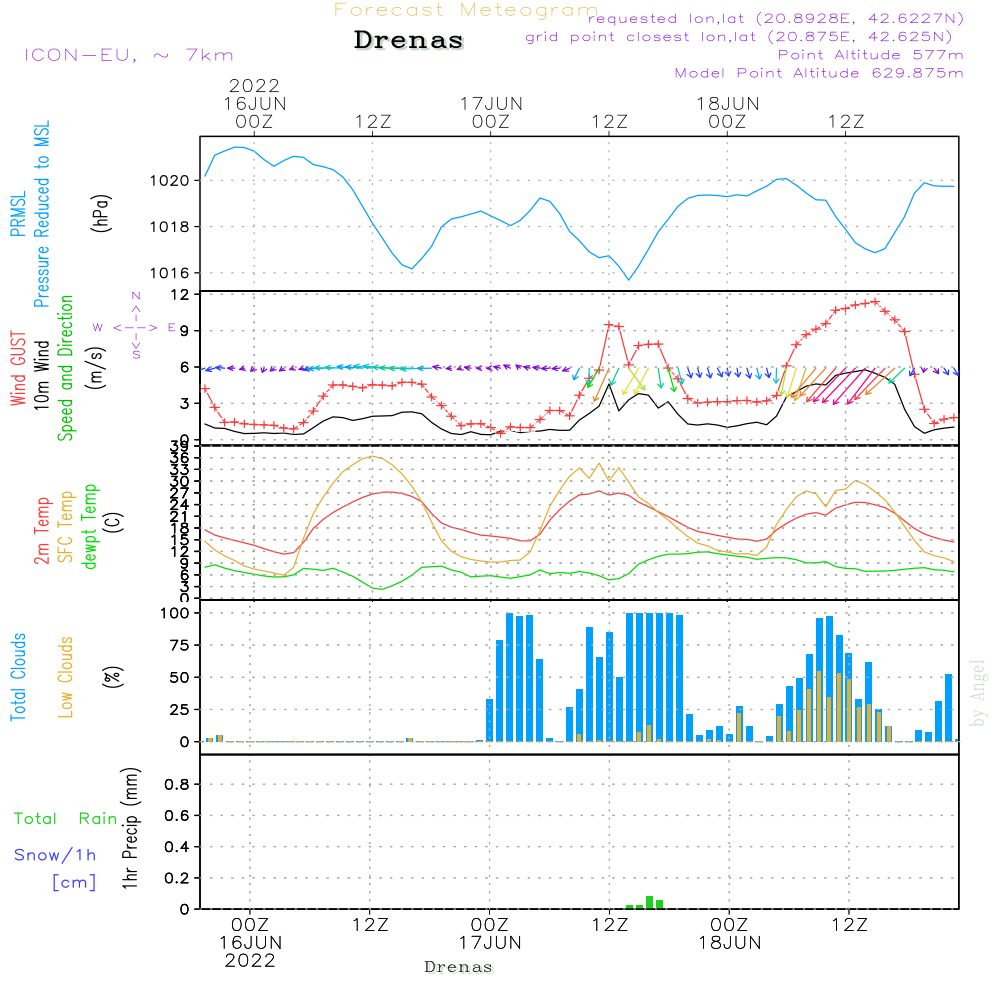Click the 75 tick on cloud axis

(x=180, y=645)
